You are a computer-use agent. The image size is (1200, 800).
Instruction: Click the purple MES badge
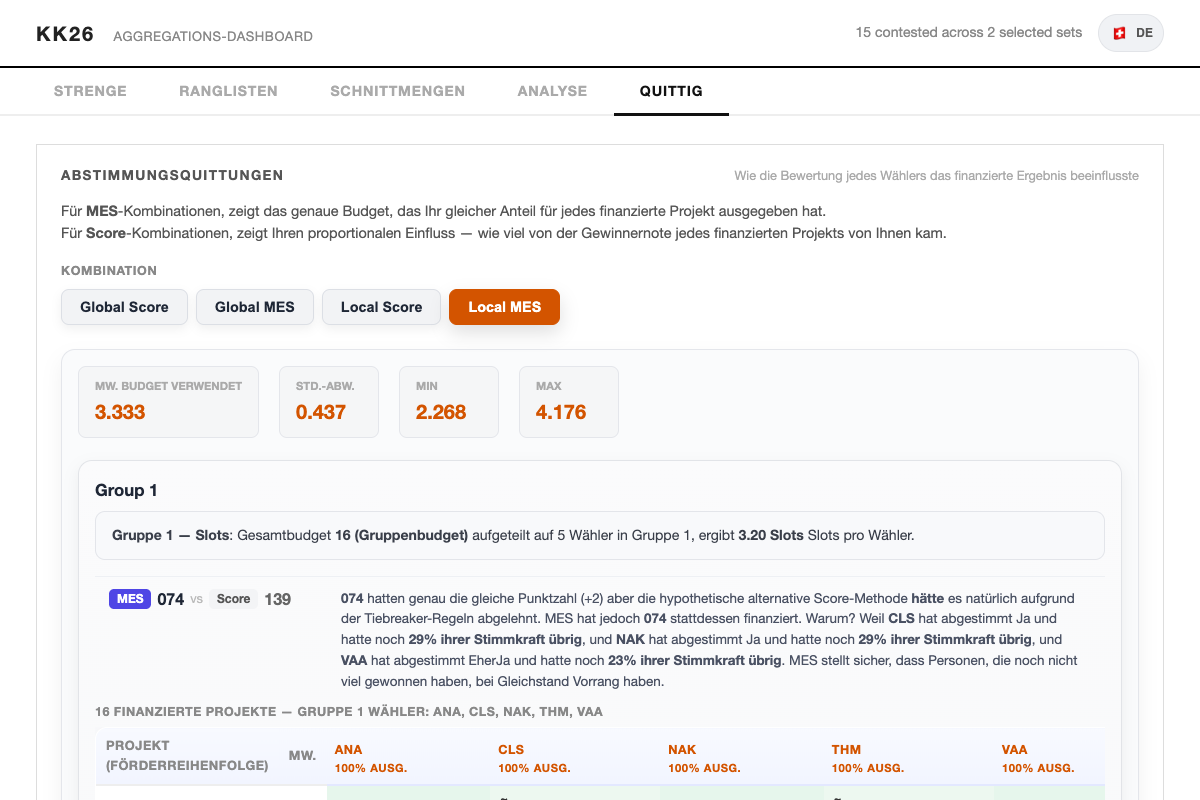tap(130, 599)
